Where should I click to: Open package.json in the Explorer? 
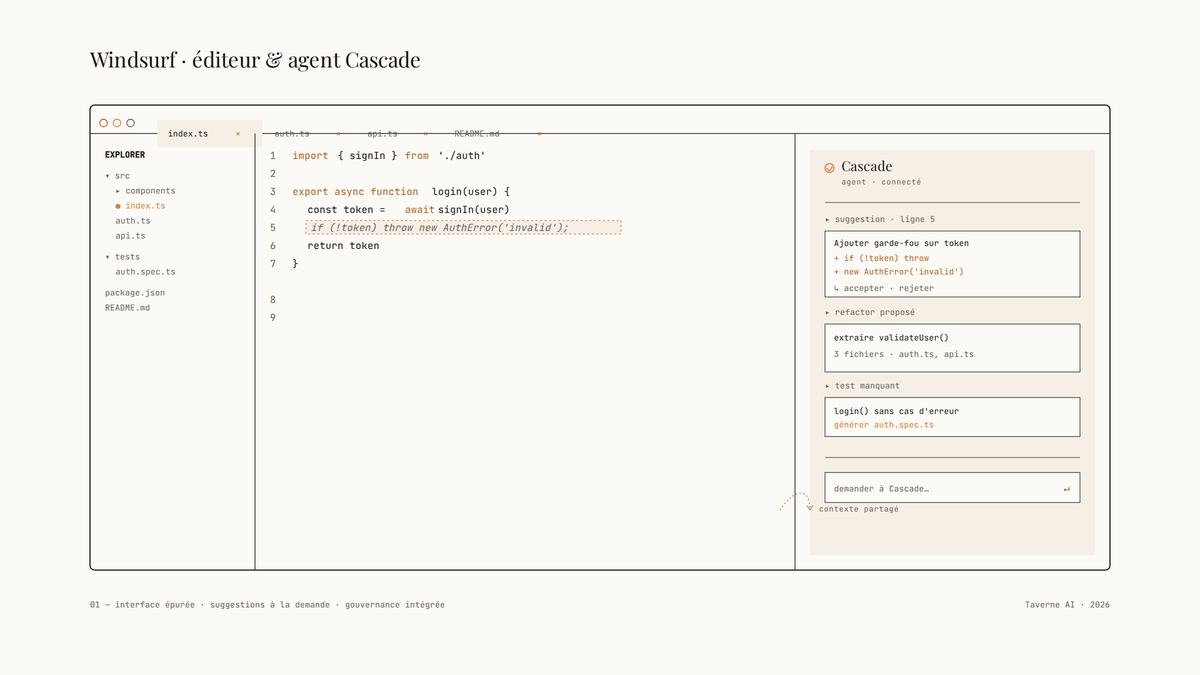135,293
